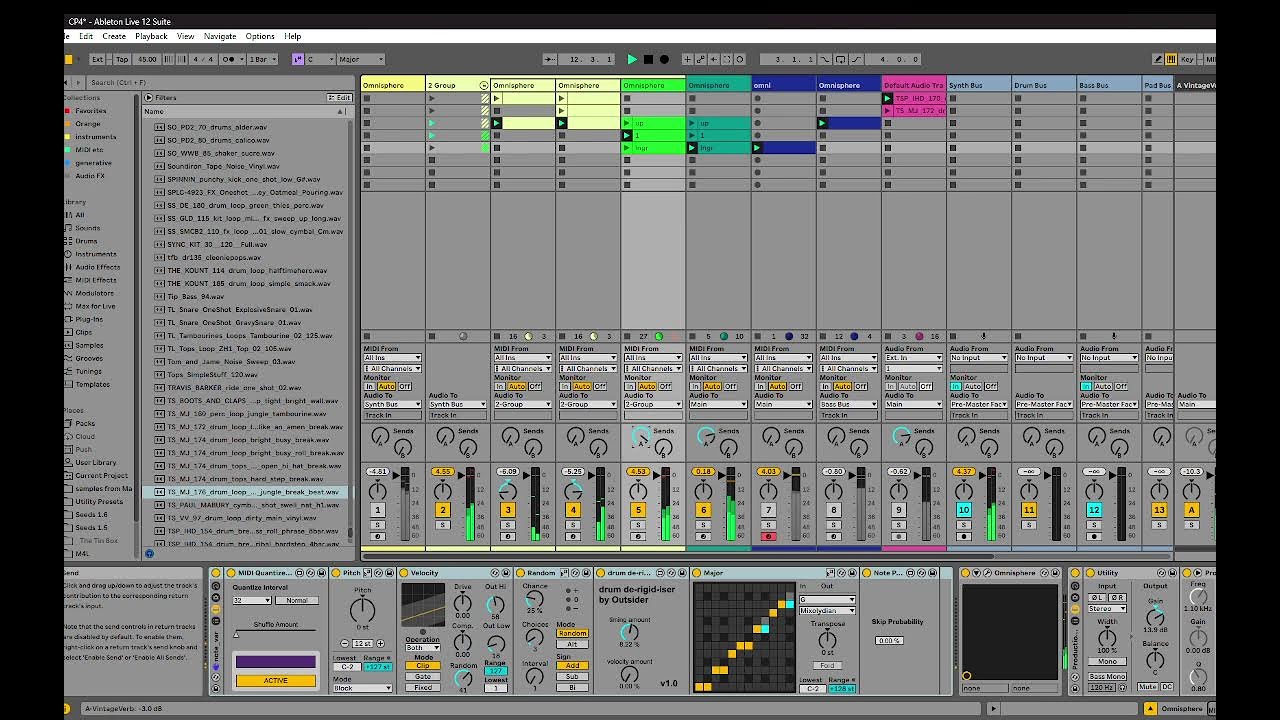
Task: Toggle the metronome button
Action: click(230, 59)
